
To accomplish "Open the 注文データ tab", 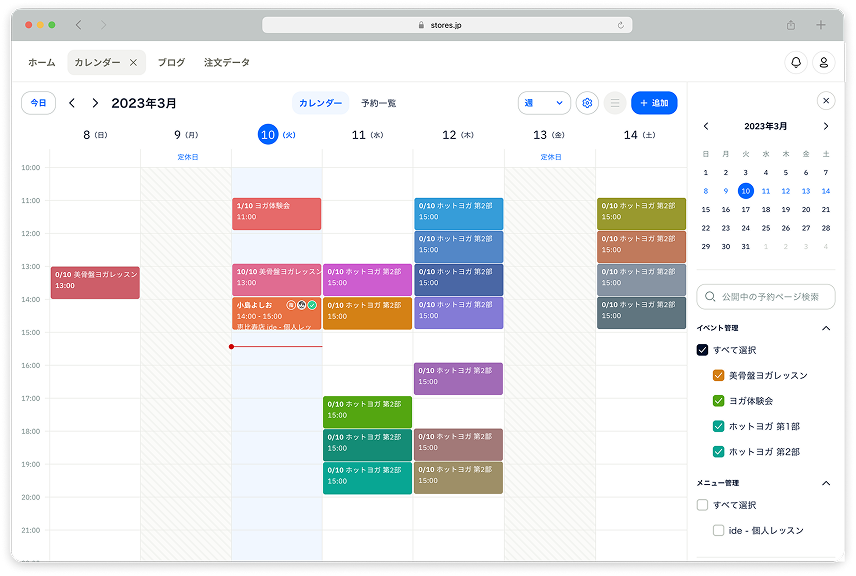I will click(227, 62).
